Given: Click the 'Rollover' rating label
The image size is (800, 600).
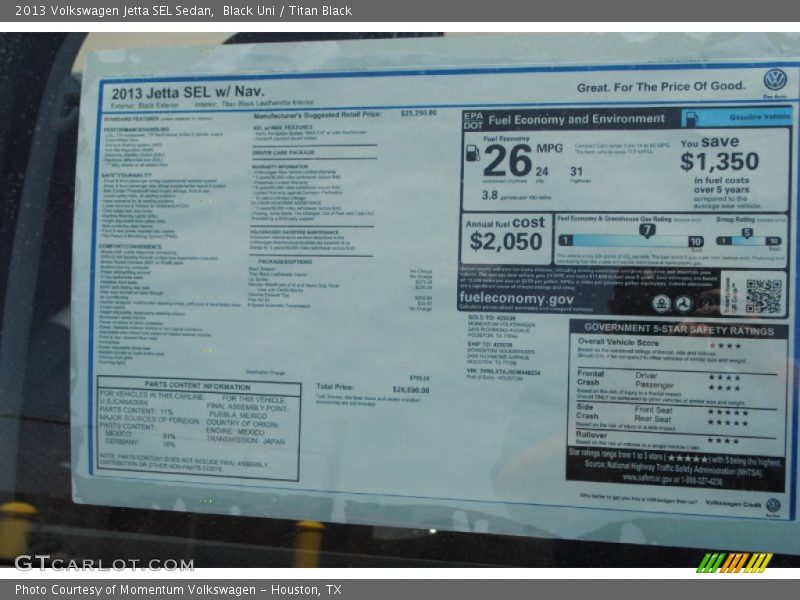Looking at the screenshot, I should (x=591, y=435).
